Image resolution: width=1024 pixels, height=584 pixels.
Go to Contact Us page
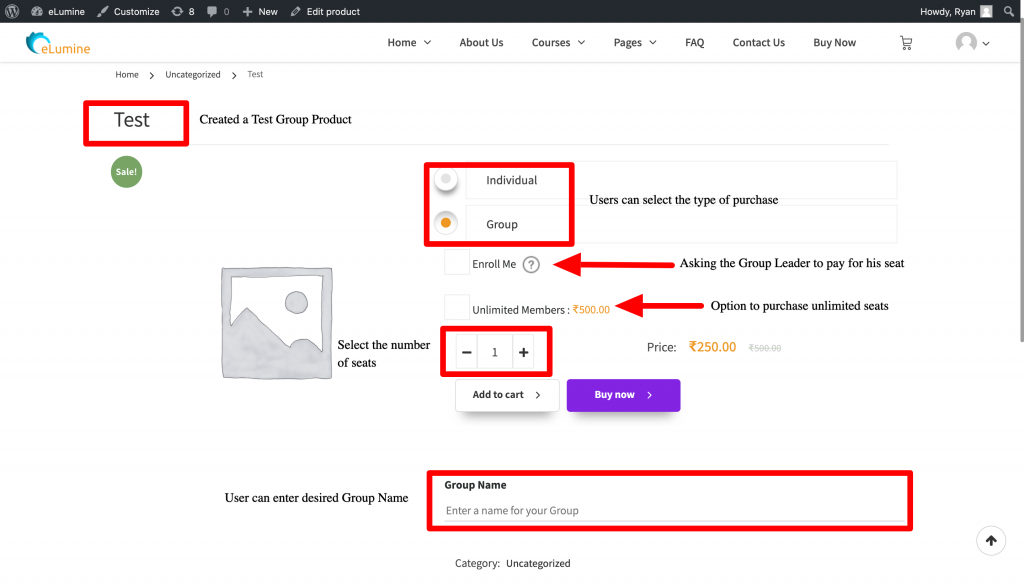(758, 43)
